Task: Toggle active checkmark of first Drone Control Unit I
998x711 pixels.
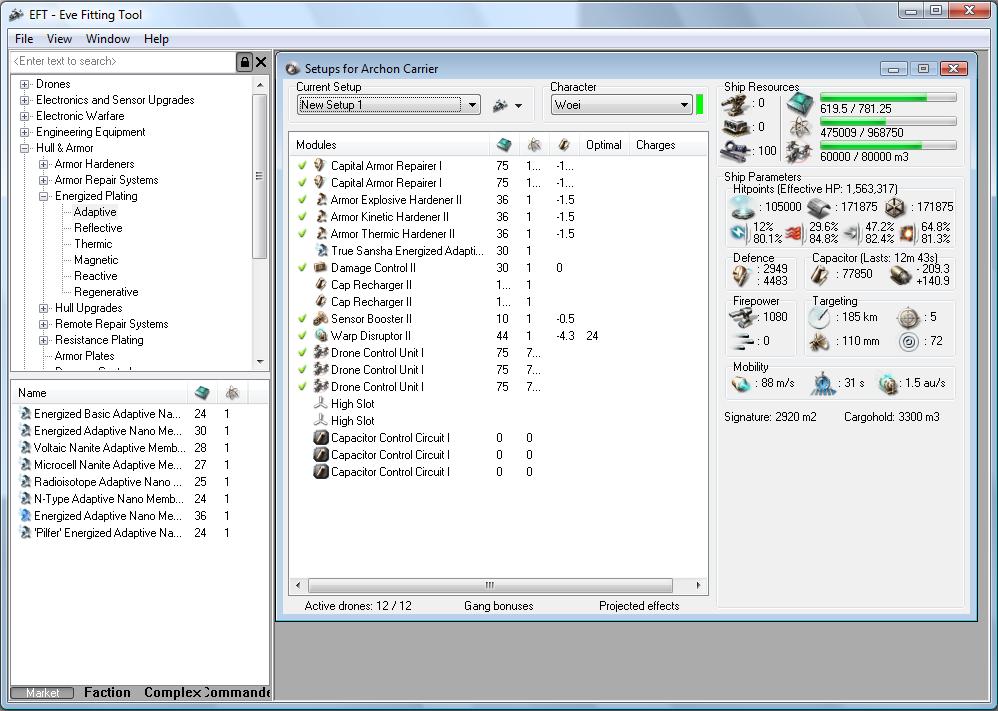Action: click(x=302, y=353)
